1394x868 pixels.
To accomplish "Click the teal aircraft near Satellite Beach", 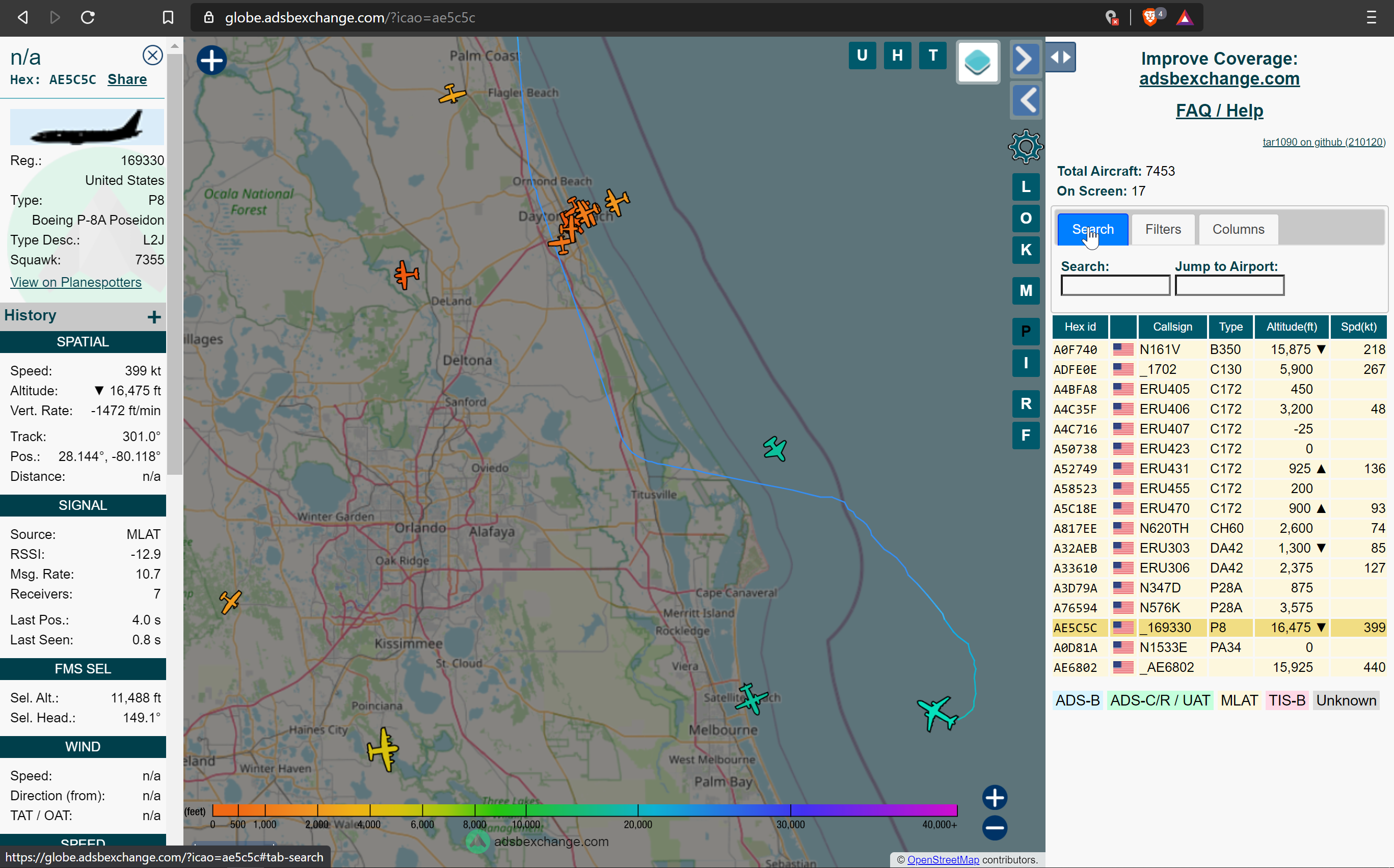I will (751, 699).
